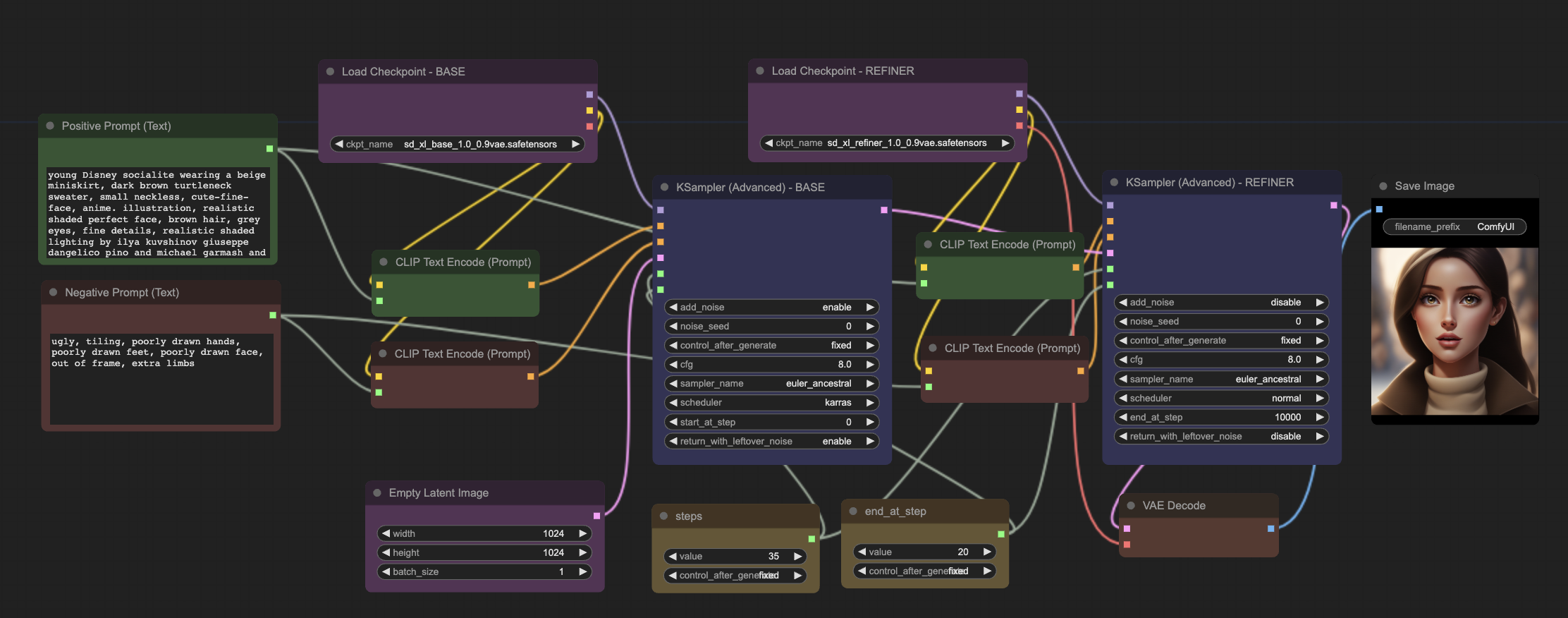
Task: Click the Empty Latent Image output socket
Action: (596, 516)
